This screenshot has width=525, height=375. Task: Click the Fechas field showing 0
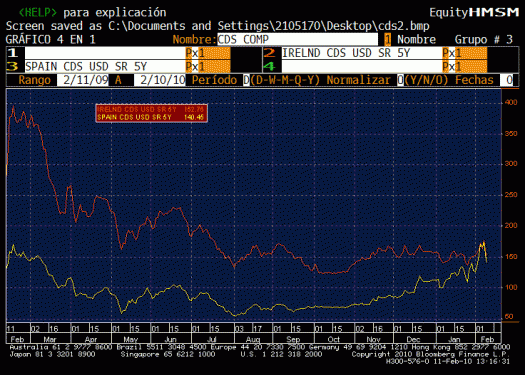point(506,80)
